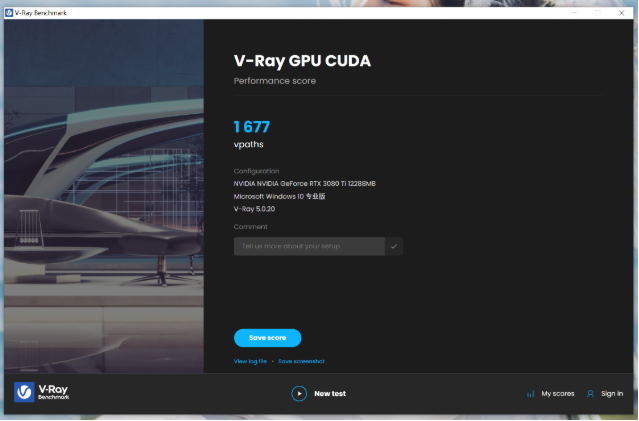Click the V-Ray Benchmark logo in footer
This screenshot has height=421, width=639.
(42, 392)
